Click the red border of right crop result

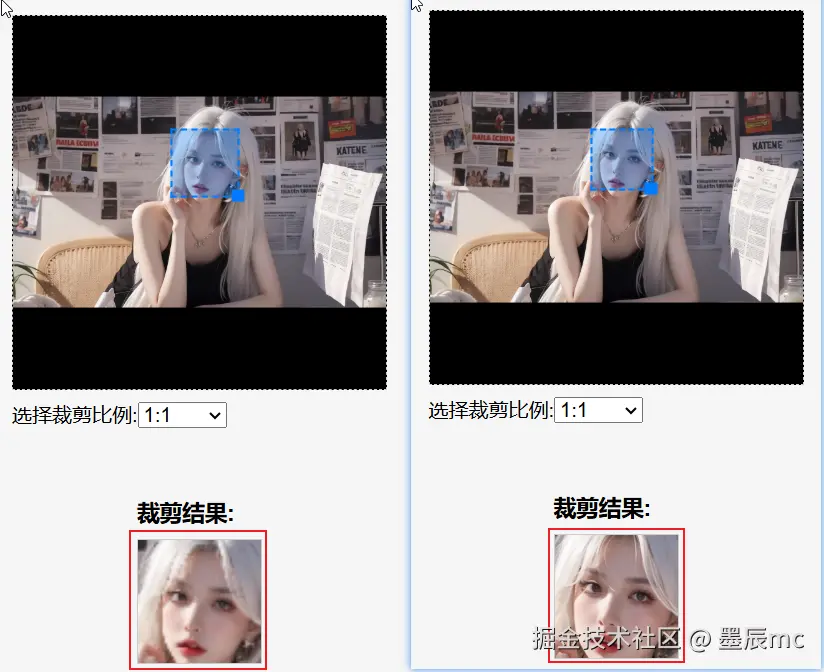coord(548,595)
